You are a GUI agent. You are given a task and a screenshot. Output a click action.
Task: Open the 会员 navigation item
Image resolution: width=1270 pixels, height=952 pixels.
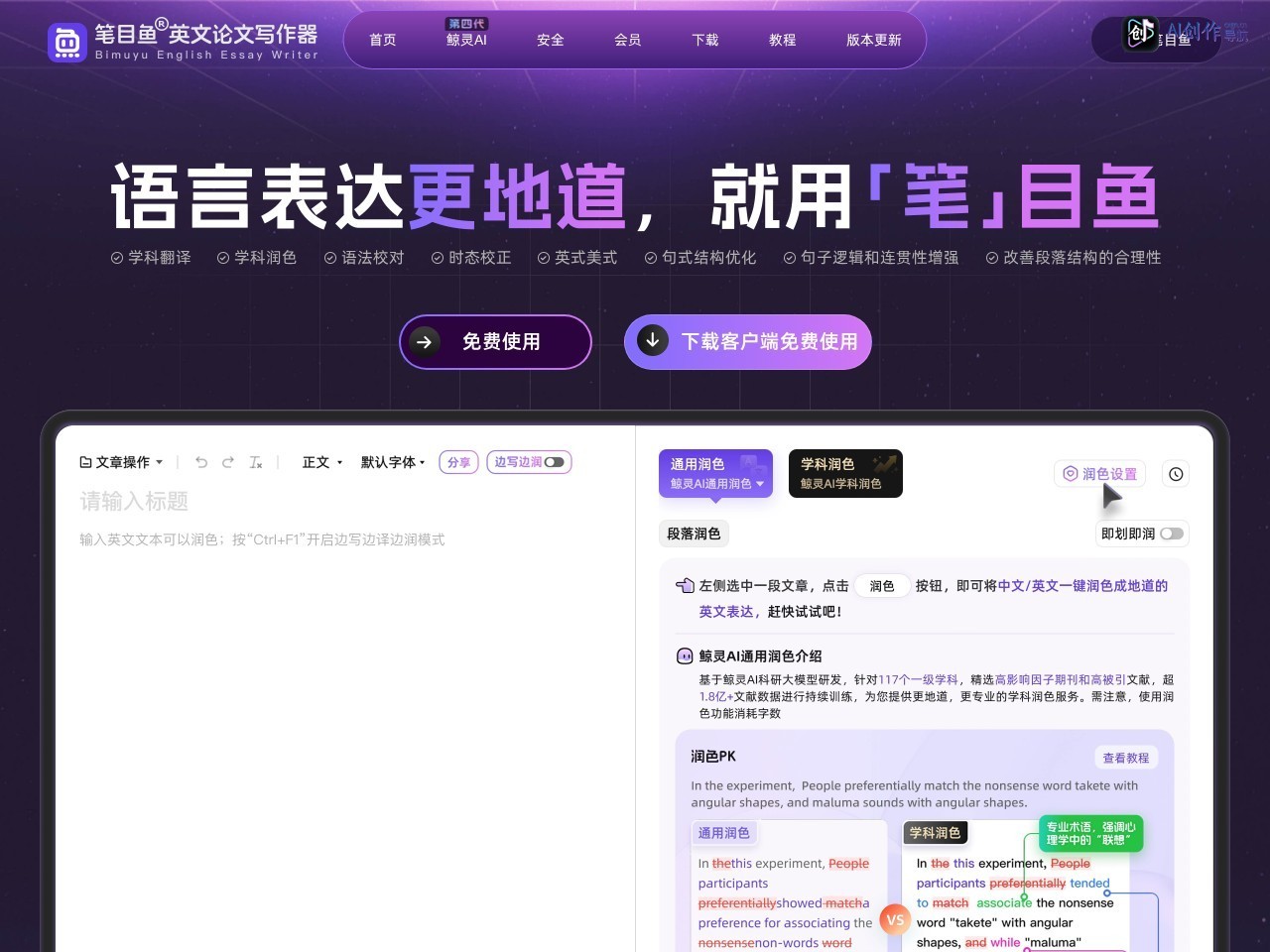(628, 40)
